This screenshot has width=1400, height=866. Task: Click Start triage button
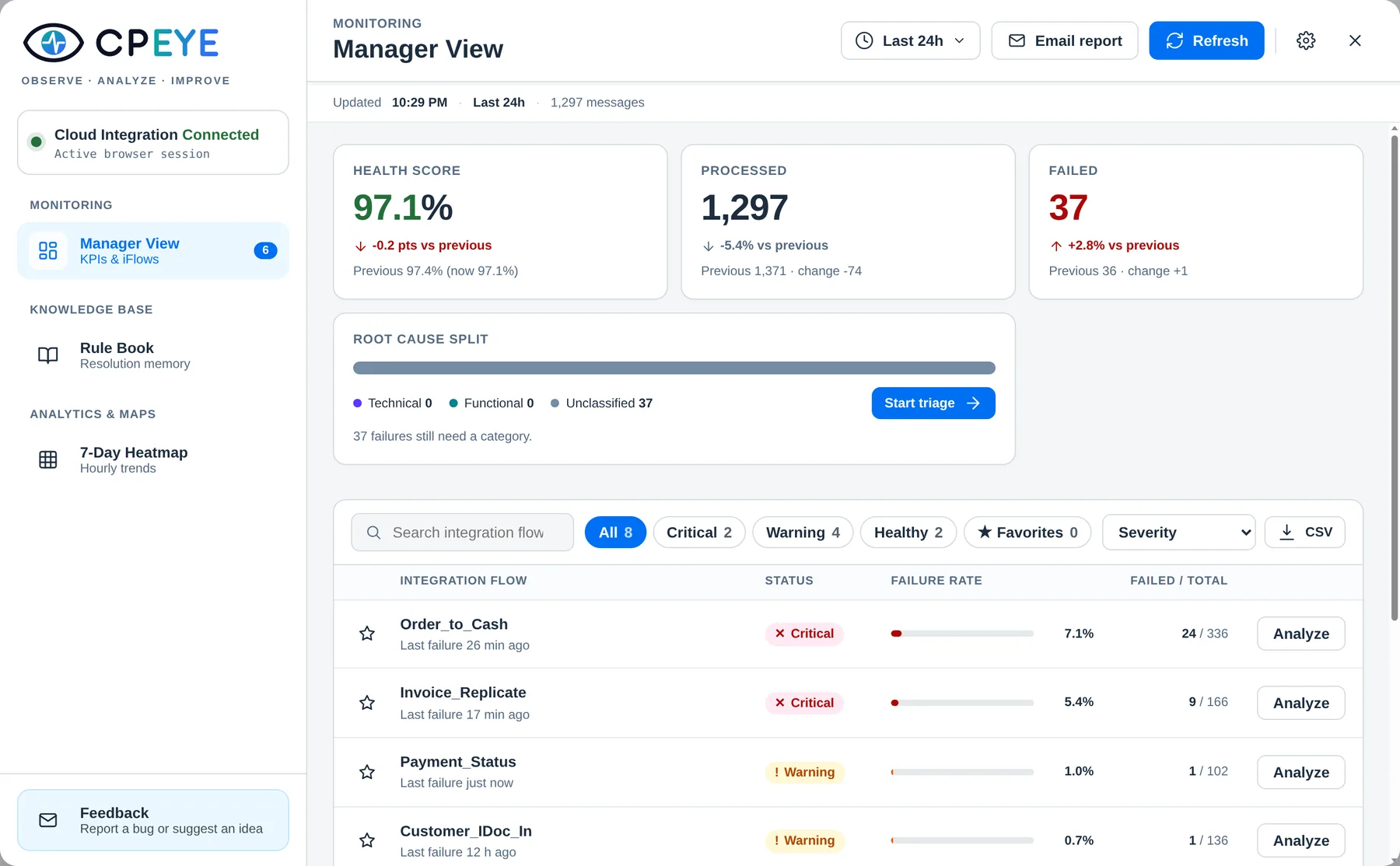pos(933,403)
